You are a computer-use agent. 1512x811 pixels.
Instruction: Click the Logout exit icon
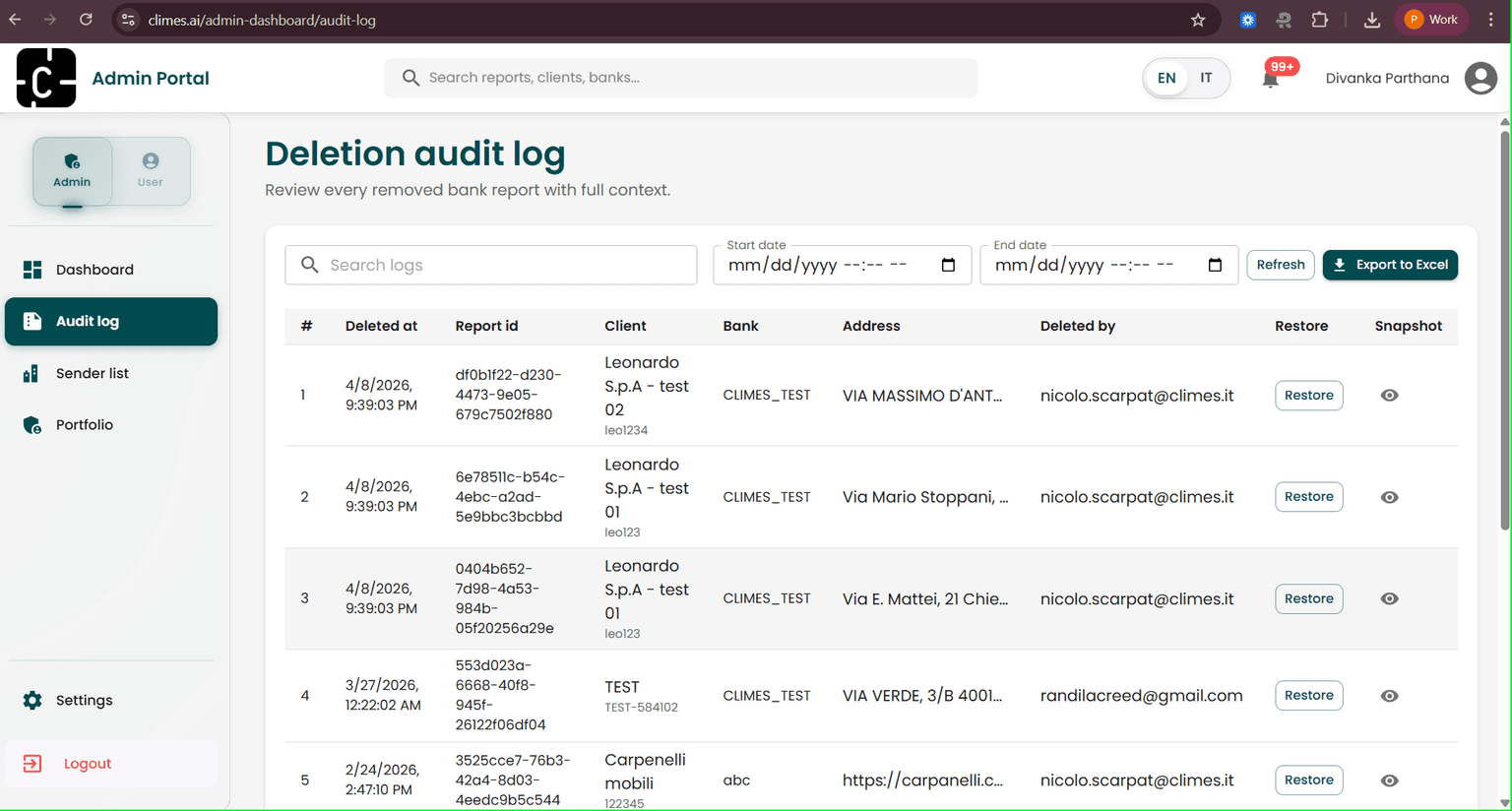[32, 764]
